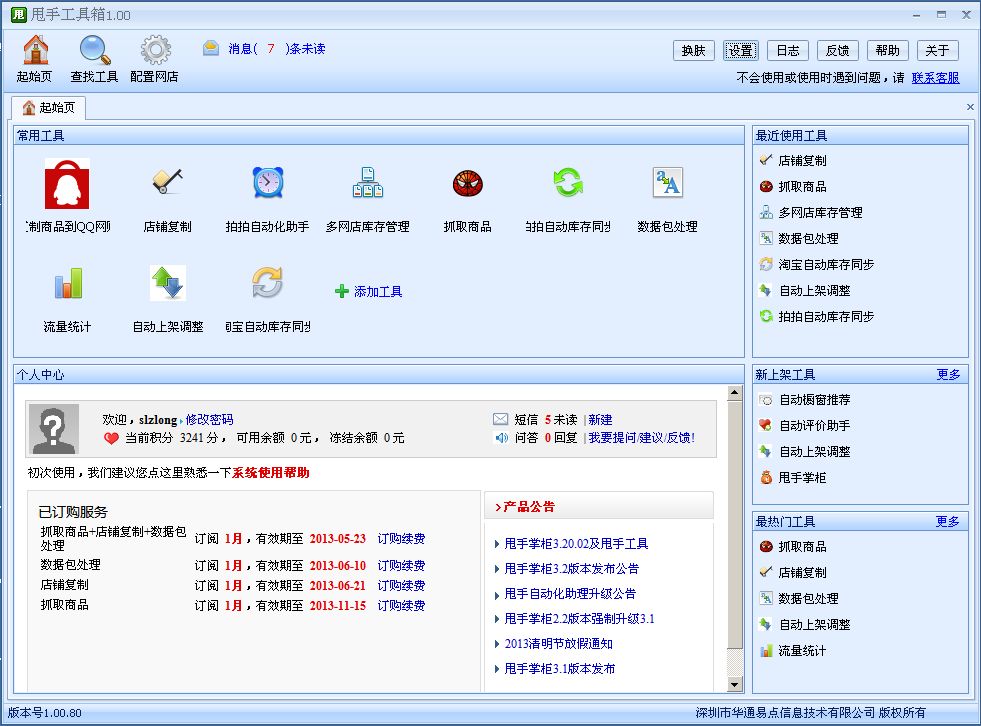Viewport: 981px width, 726px height.
Task: Open announcement 甩手自动化助理升级公告
Action: (570, 594)
